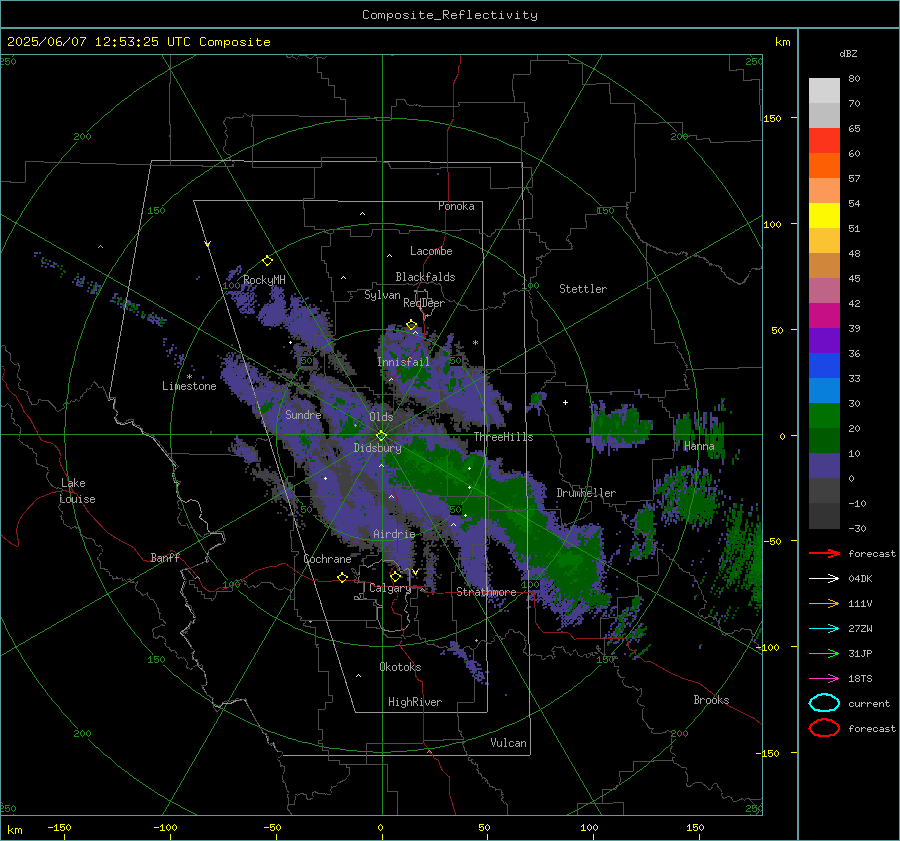Click the Ponoka city label
Image resolution: width=900 pixels, height=841 pixels.
click(x=456, y=206)
